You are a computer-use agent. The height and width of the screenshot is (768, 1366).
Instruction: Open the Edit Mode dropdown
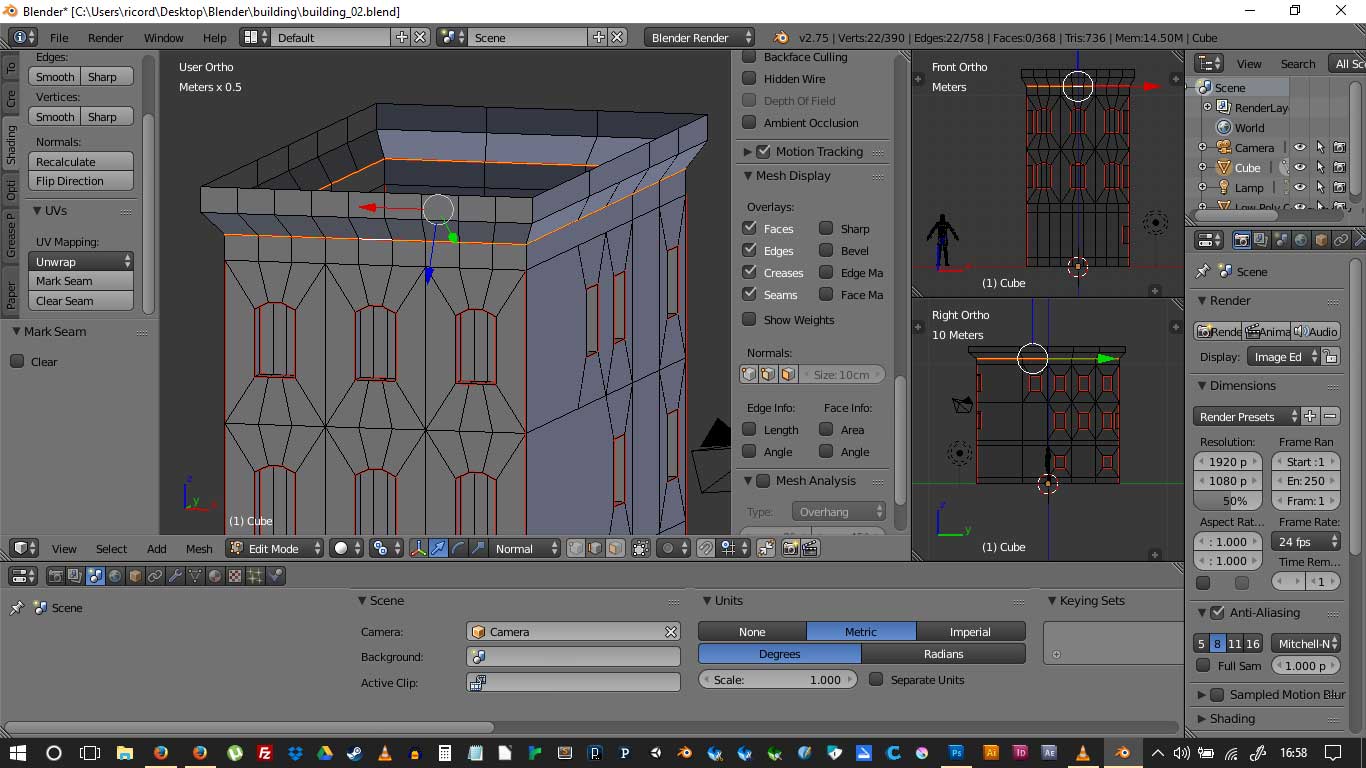click(275, 548)
